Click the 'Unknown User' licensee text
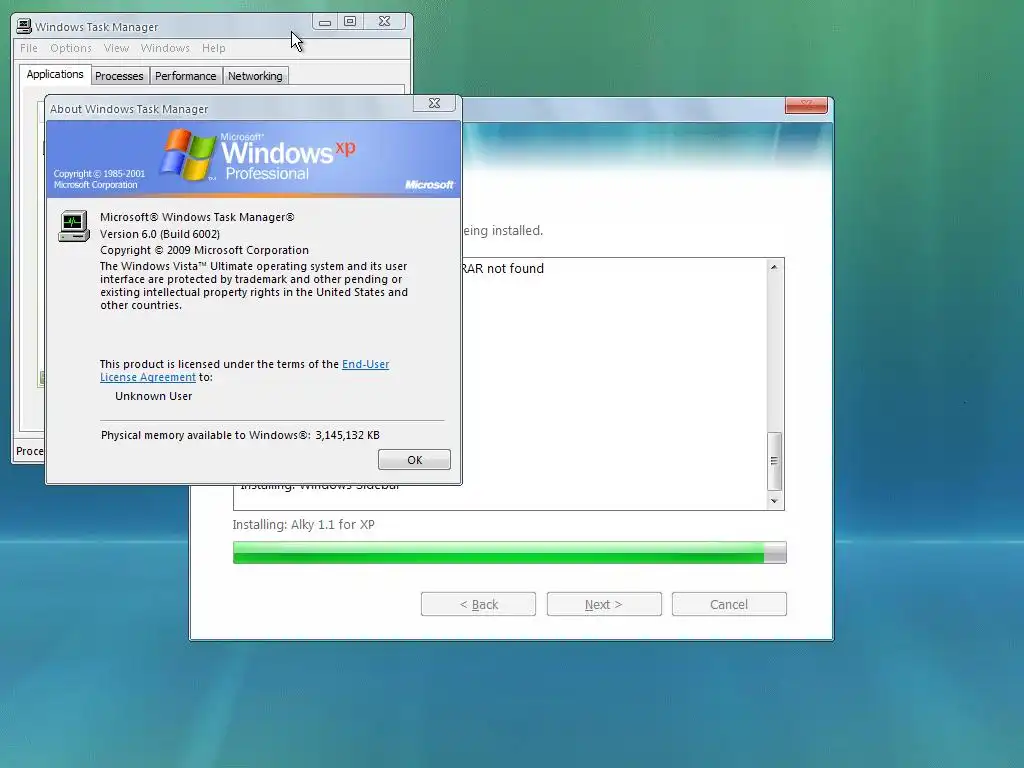This screenshot has width=1024, height=768. click(153, 396)
